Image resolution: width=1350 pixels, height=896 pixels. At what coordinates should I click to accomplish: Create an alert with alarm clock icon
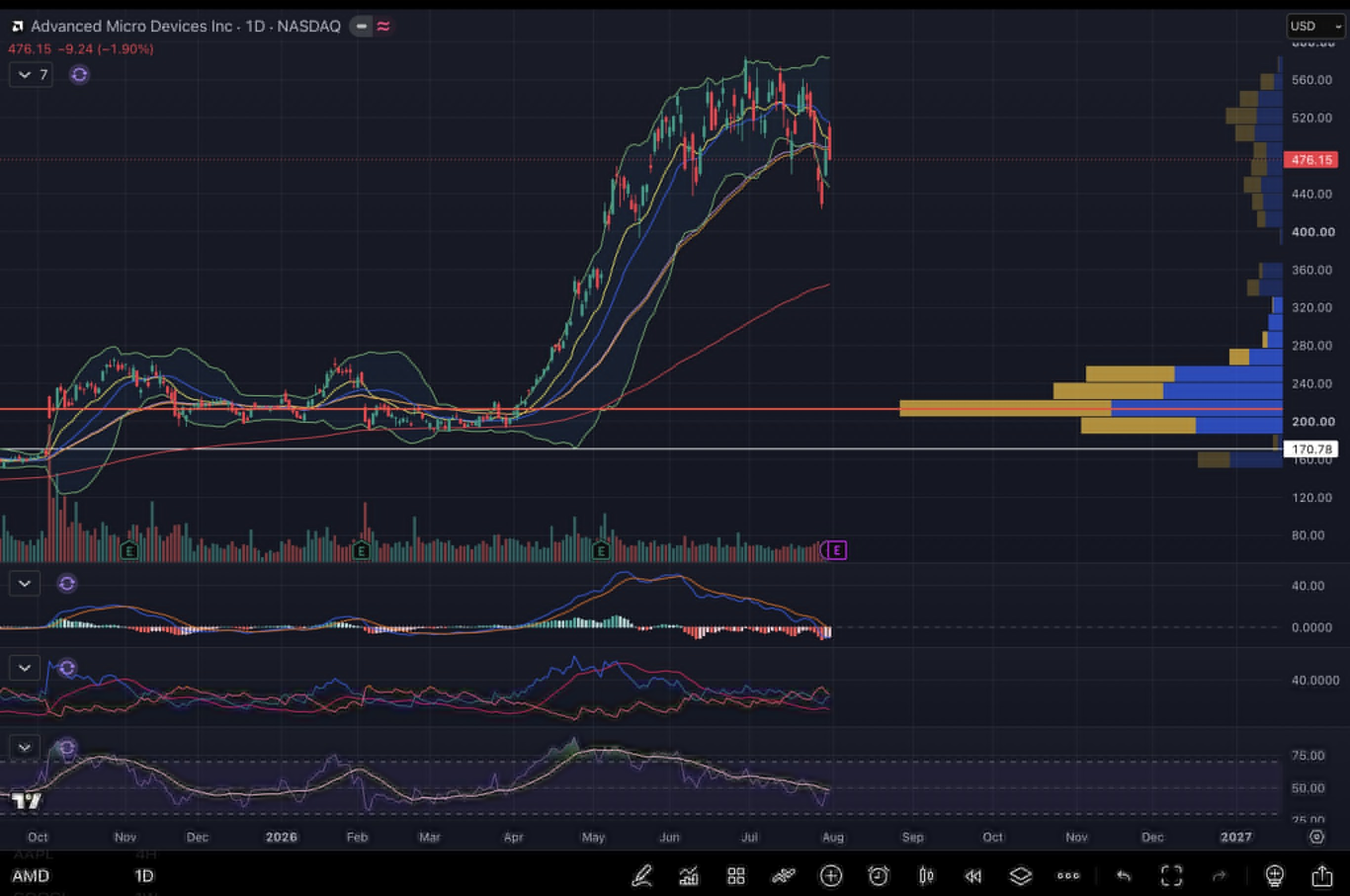[x=879, y=875]
